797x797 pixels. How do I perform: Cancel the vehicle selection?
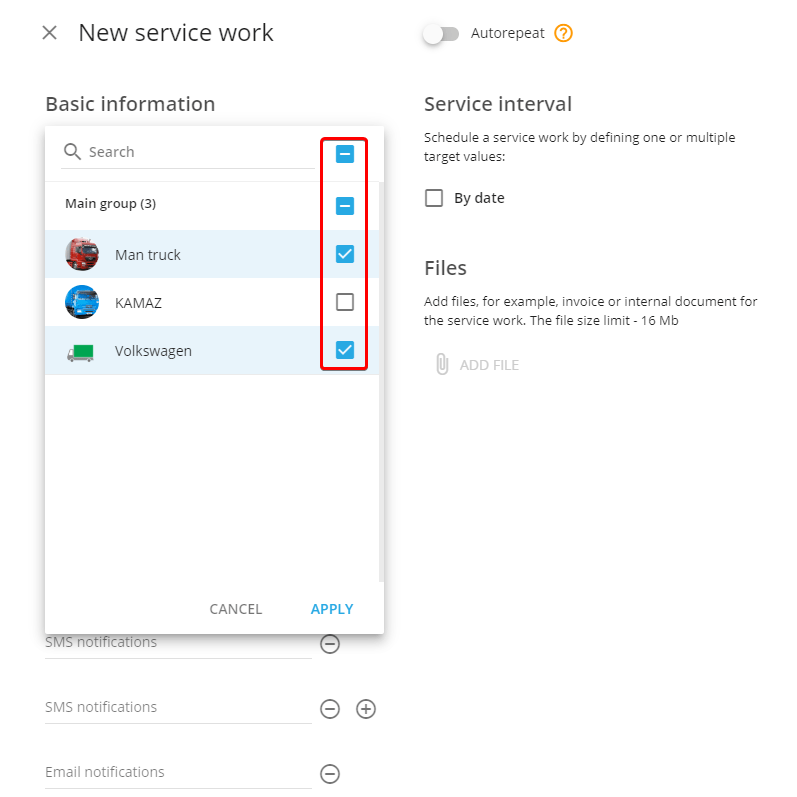[236, 609]
